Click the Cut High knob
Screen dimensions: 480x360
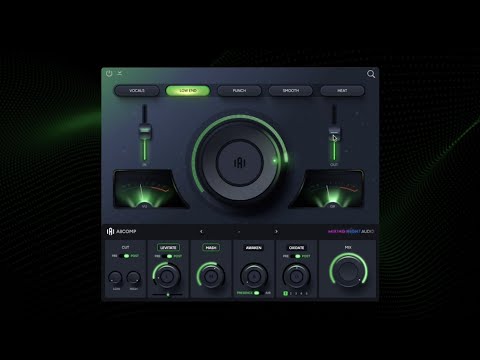(x=134, y=278)
